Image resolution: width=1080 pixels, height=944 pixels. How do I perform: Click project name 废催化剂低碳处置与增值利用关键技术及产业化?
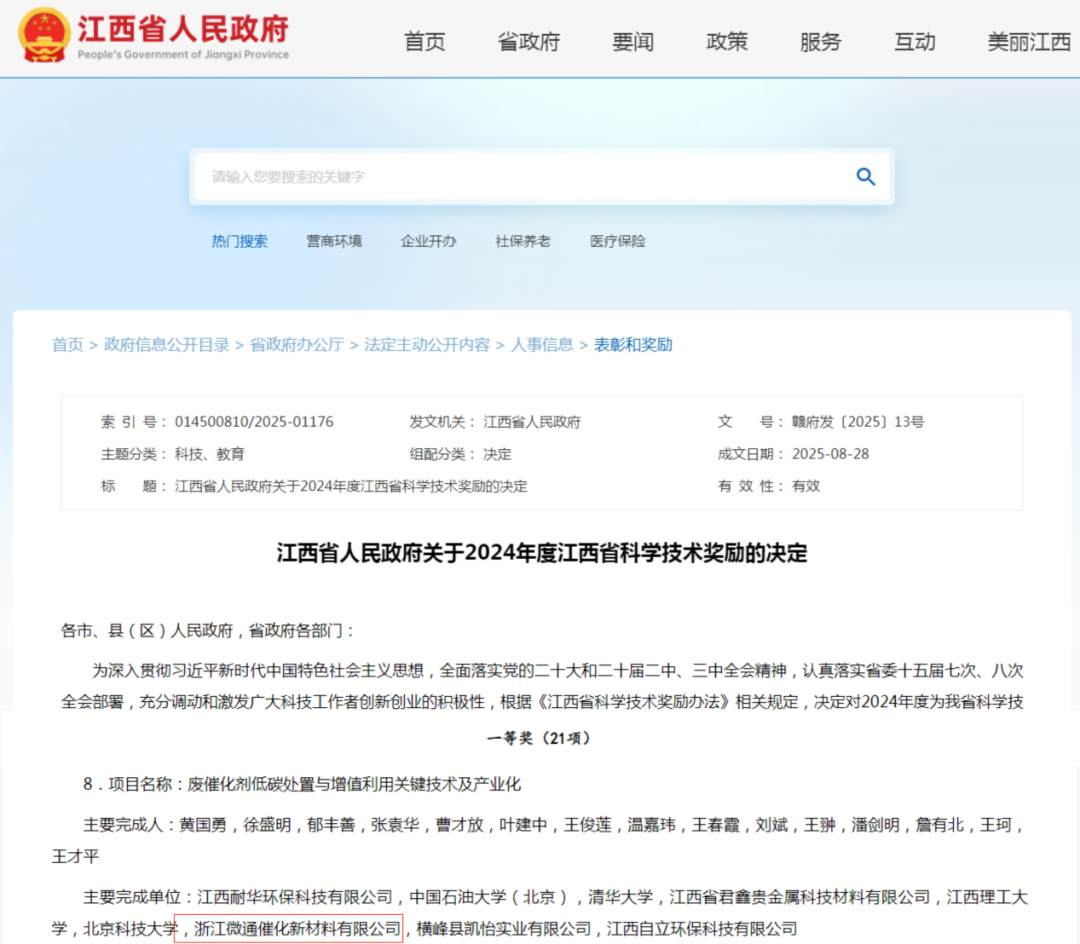click(x=354, y=784)
